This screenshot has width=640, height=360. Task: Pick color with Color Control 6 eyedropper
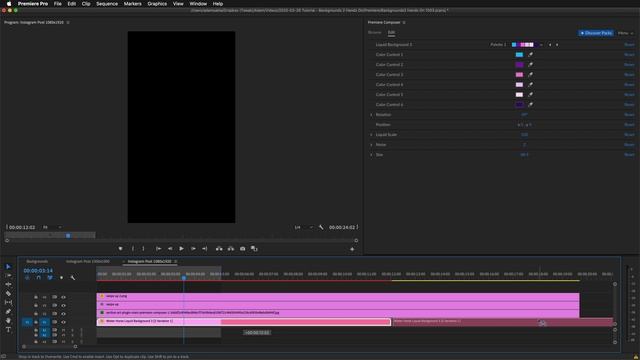coord(531,104)
